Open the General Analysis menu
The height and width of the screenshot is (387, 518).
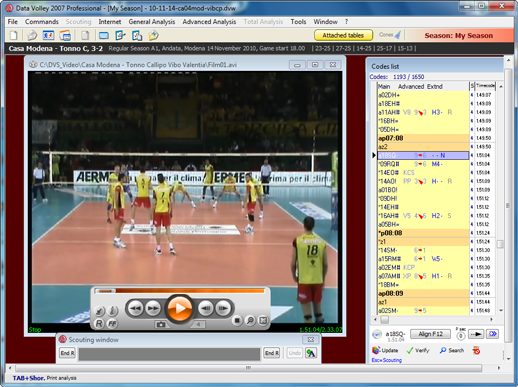152,22
